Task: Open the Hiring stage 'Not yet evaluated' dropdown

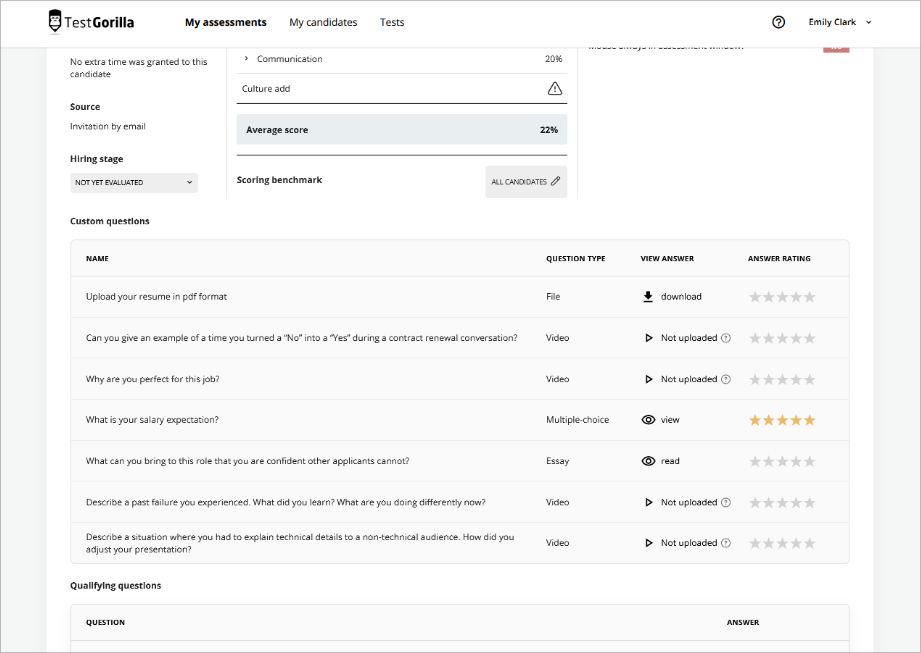Action: pyautogui.click(x=134, y=183)
